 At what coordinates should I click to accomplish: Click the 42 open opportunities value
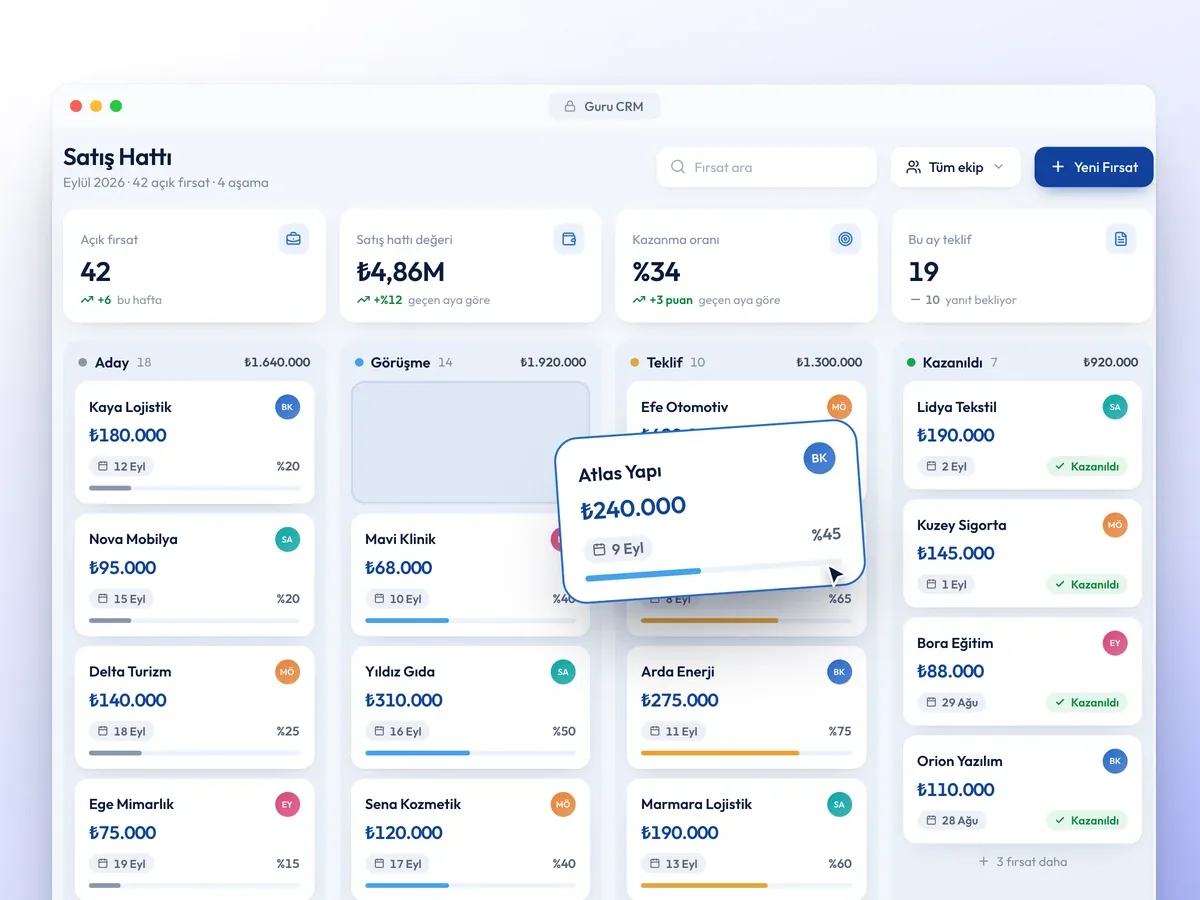click(x=96, y=272)
